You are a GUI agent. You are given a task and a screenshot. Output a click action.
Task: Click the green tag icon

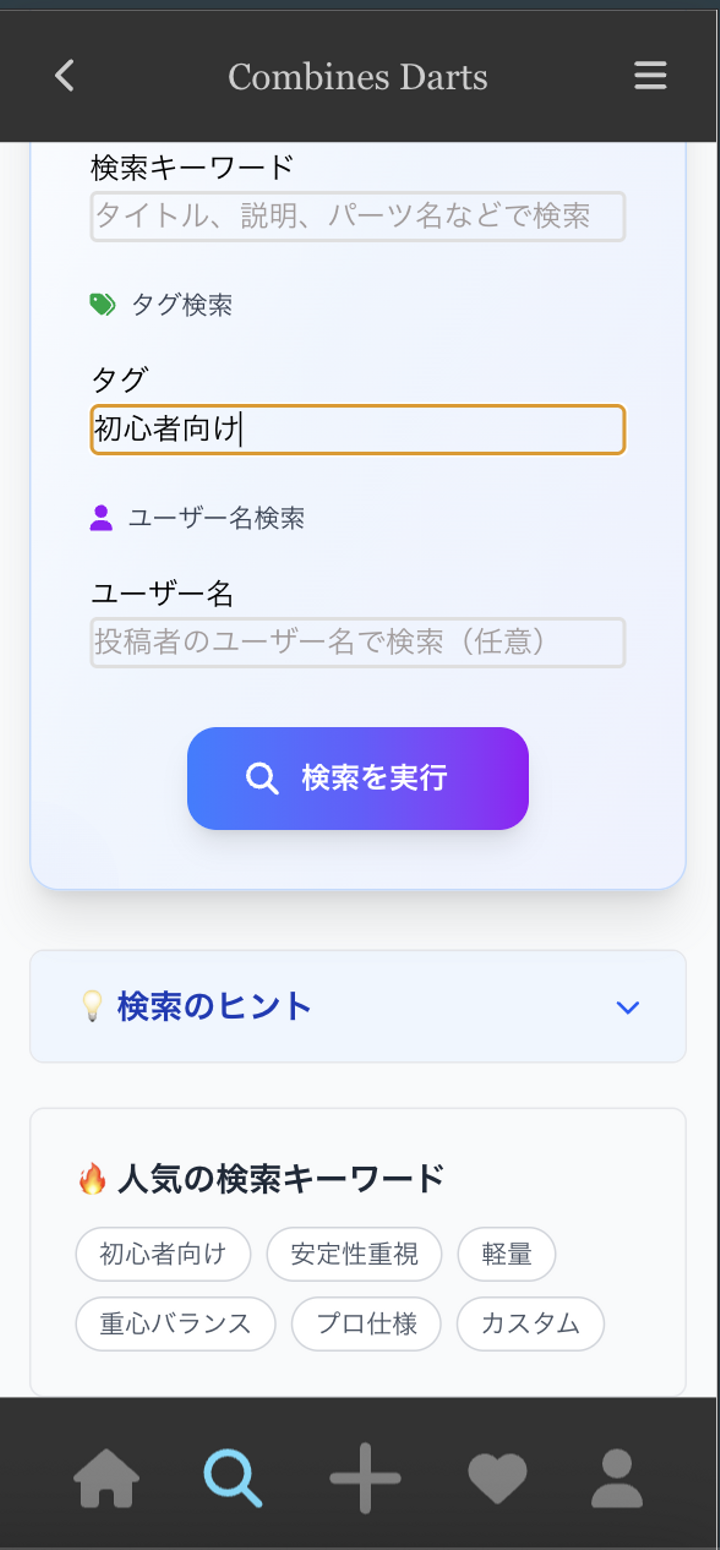pyautogui.click(x=102, y=305)
